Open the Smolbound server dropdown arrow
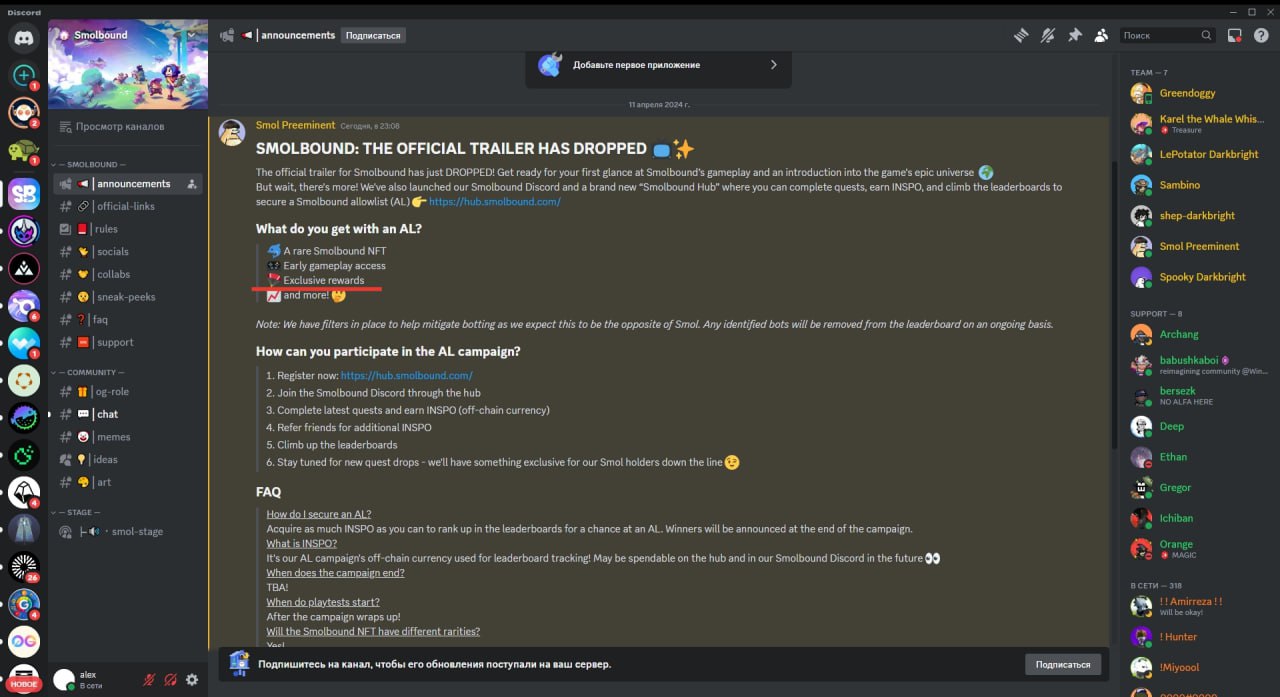The width and height of the screenshot is (1280, 697). [192, 35]
